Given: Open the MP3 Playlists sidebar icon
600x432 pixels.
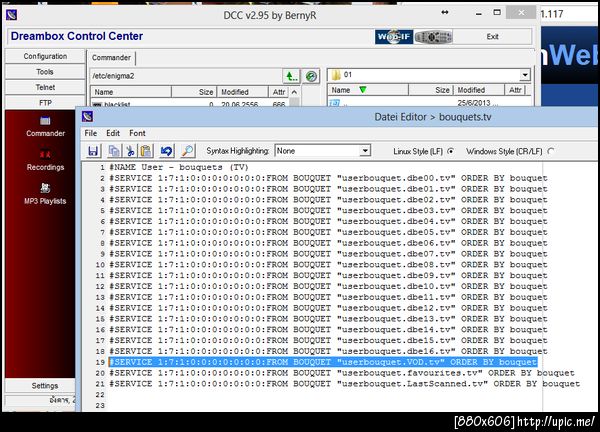Looking at the screenshot, I should [45, 187].
